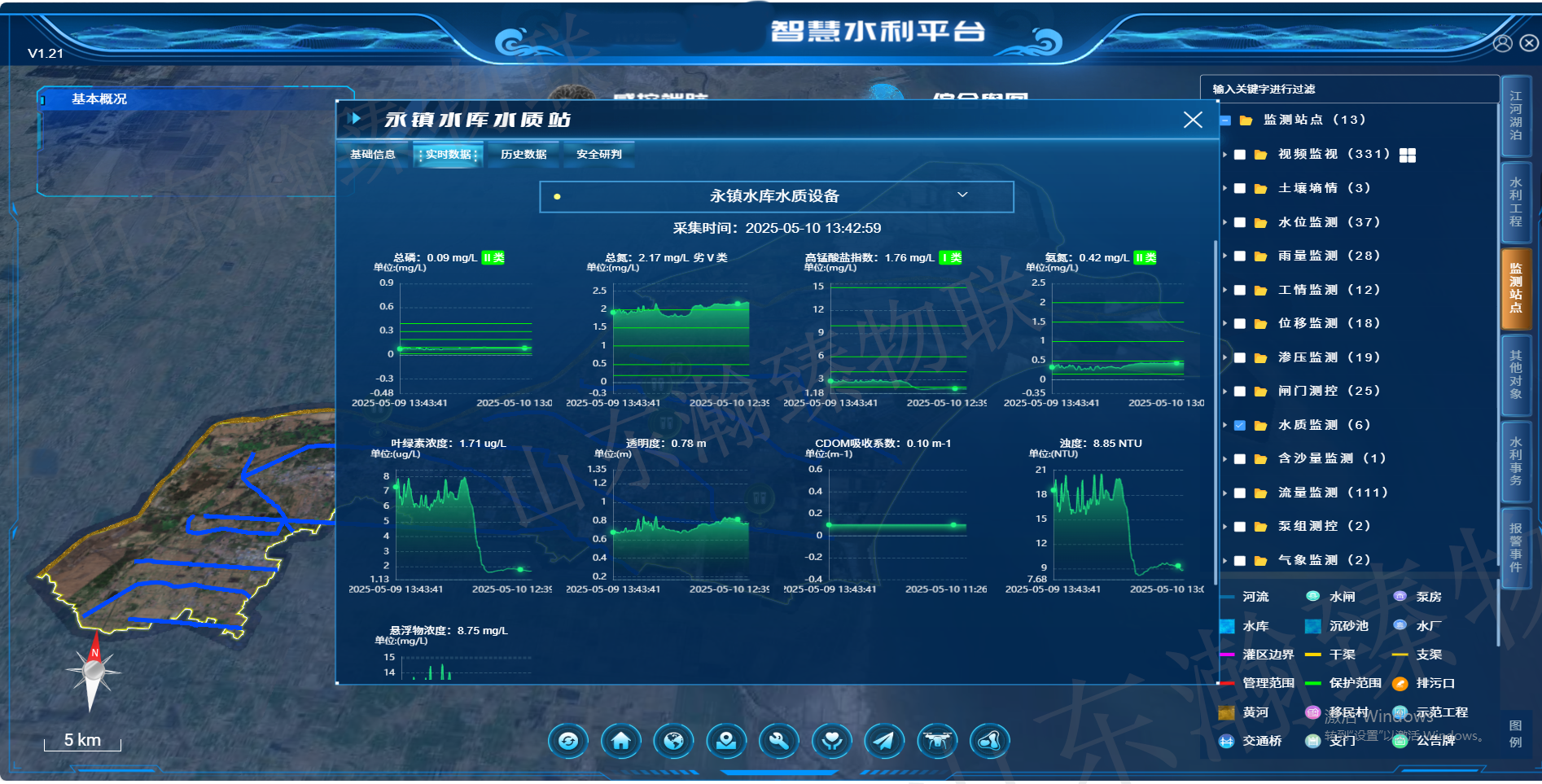Switch to the 安全研判 tab
Image resolution: width=1542 pixels, height=784 pixels.
598,154
